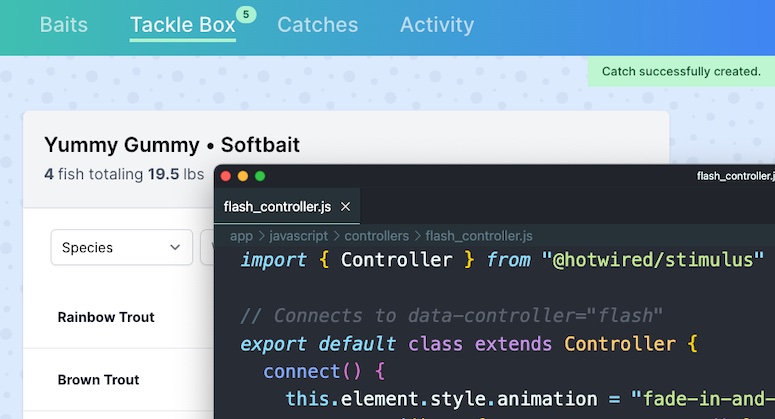
Task: Click the 'connect()' method name in code
Action: tap(312, 371)
